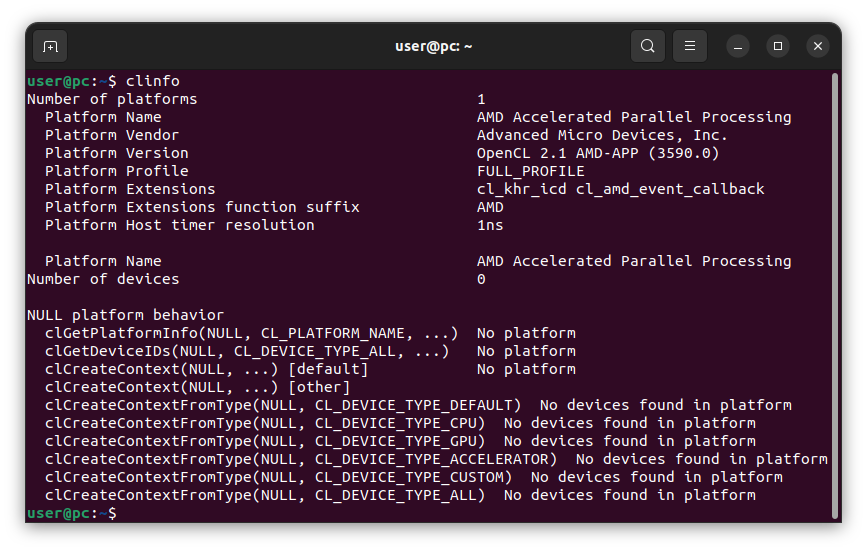Minimize the terminal window
867x551 pixels.
pos(738,46)
